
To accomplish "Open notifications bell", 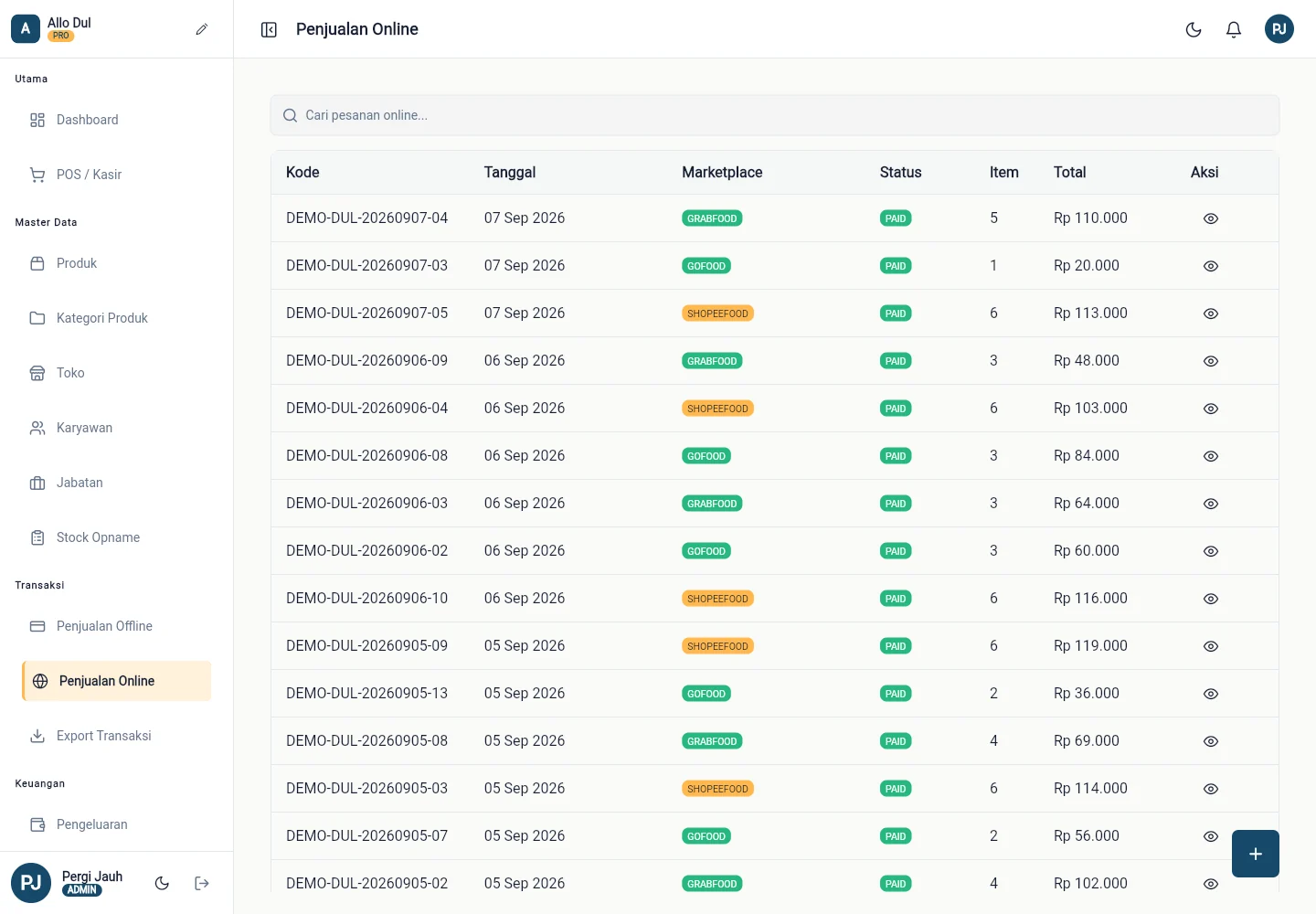I will (1234, 30).
